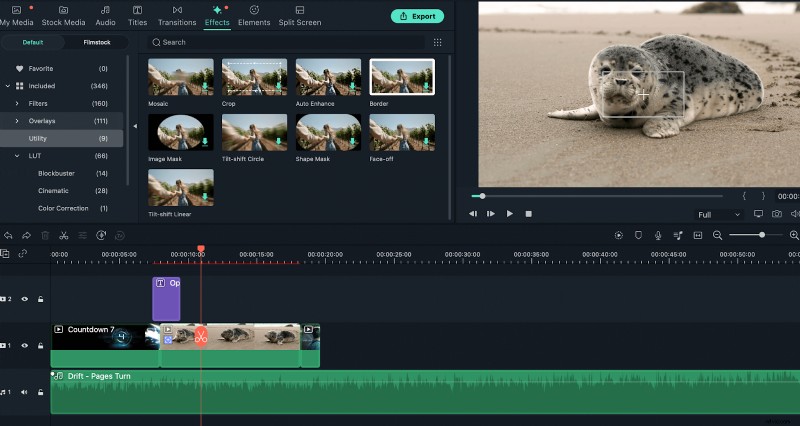Click the red scissors on the playhead
This screenshot has height=426, width=800.
point(201,337)
